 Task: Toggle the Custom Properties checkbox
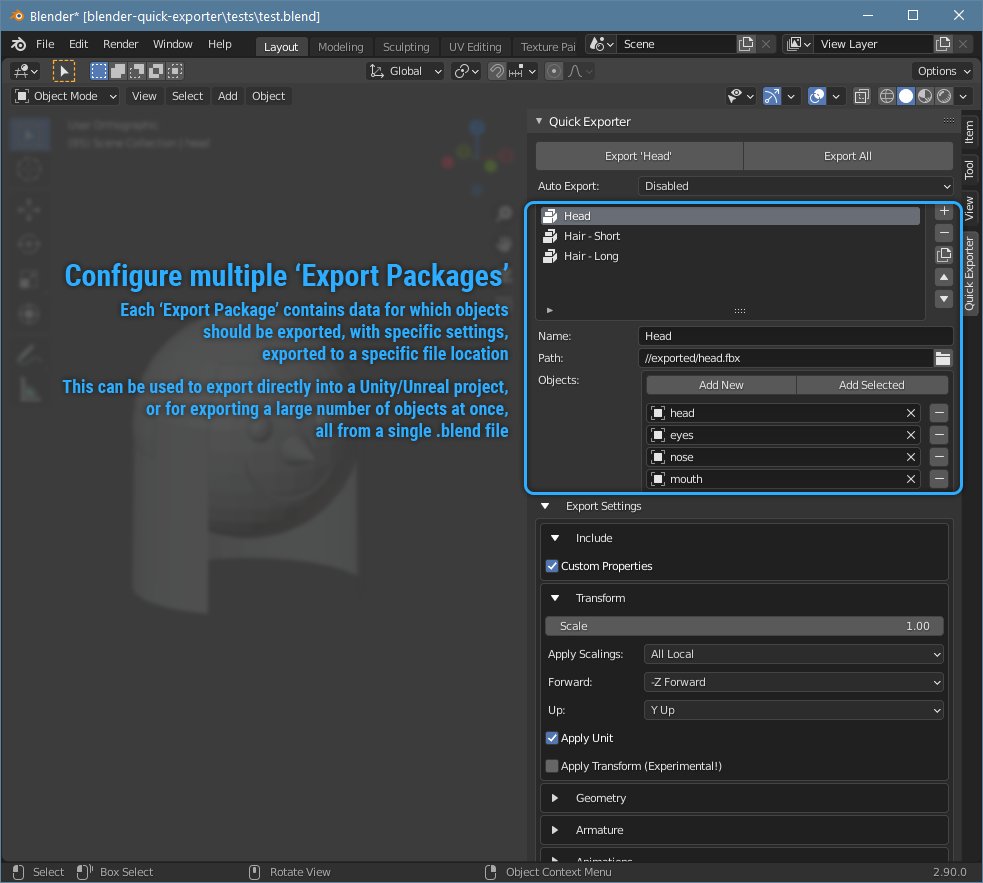552,566
